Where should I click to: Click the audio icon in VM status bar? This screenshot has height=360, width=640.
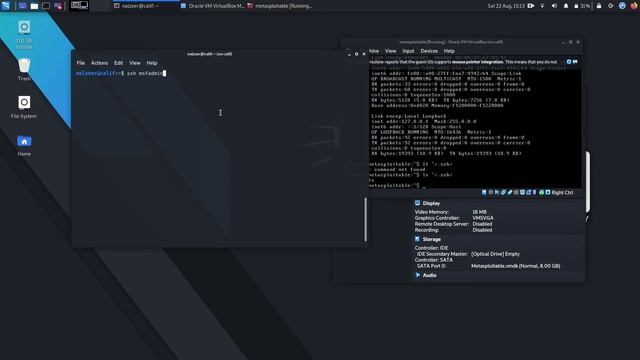[x=497, y=192]
